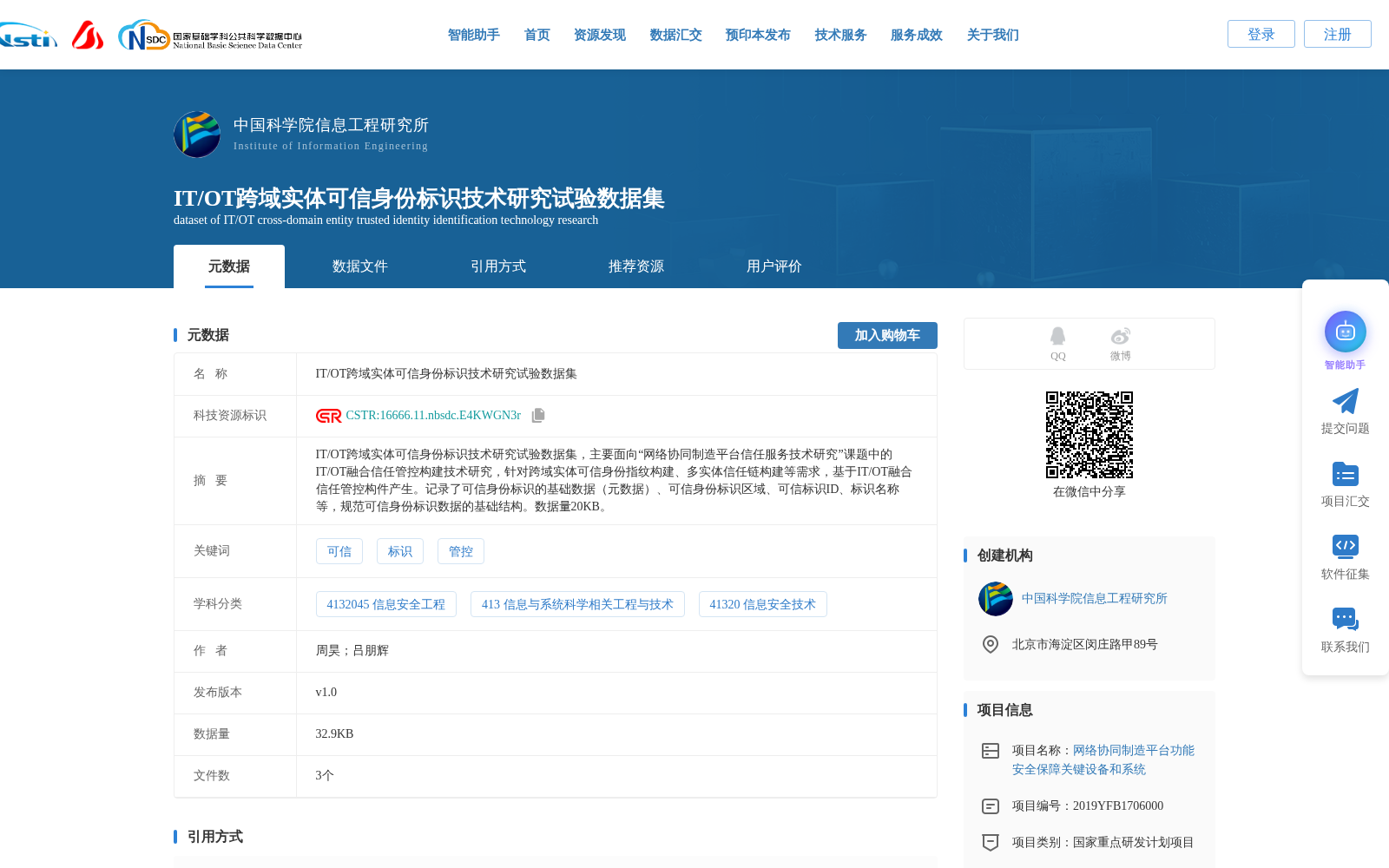Click the 加入购物车 button
The height and width of the screenshot is (868, 1389).
[x=887, y=335]
